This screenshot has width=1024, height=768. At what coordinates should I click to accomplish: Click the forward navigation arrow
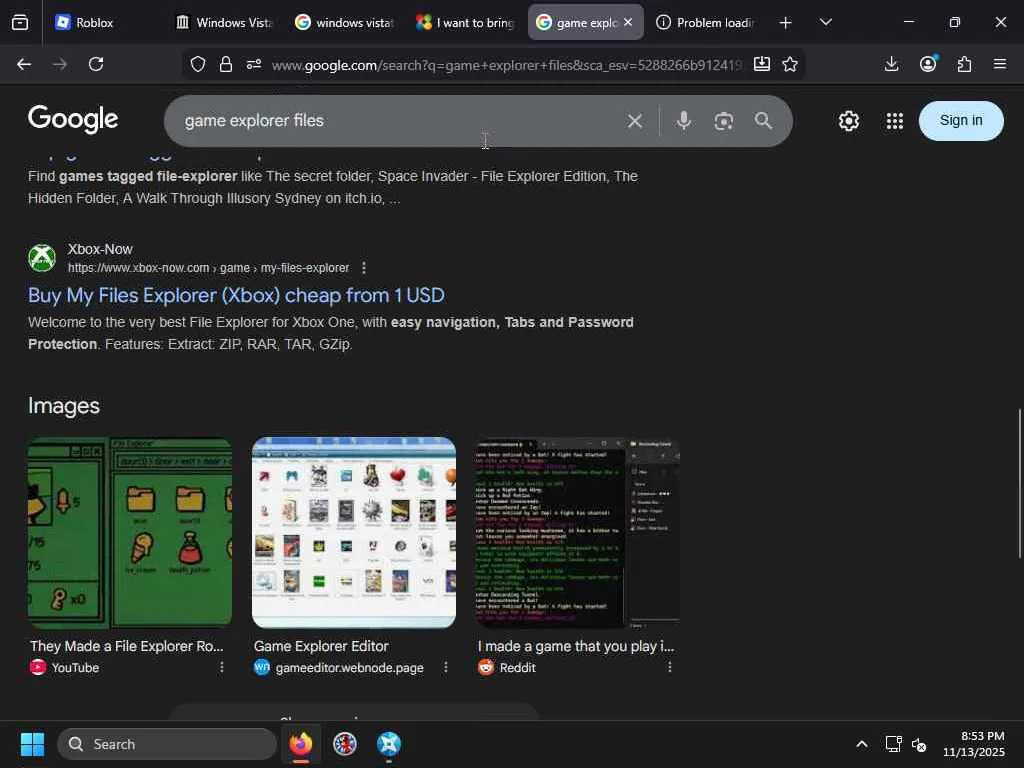[60, 64]
